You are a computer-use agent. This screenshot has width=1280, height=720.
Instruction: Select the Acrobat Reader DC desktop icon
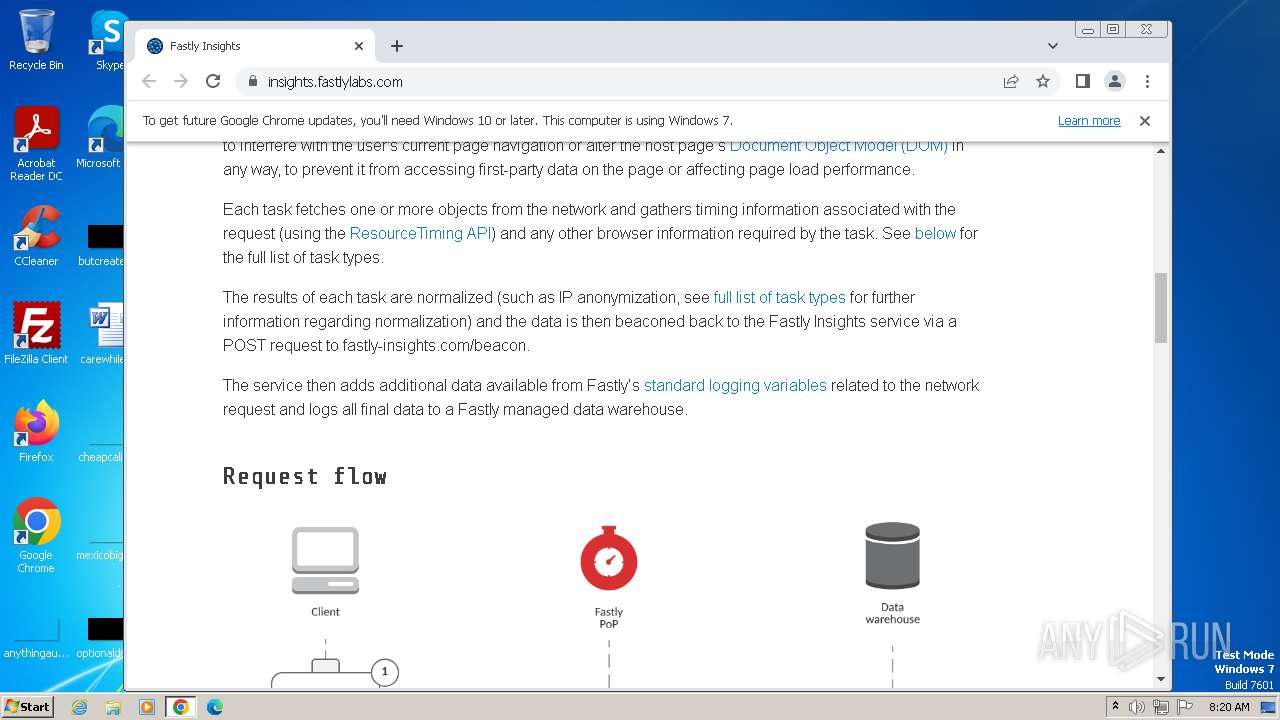[36, 144]
